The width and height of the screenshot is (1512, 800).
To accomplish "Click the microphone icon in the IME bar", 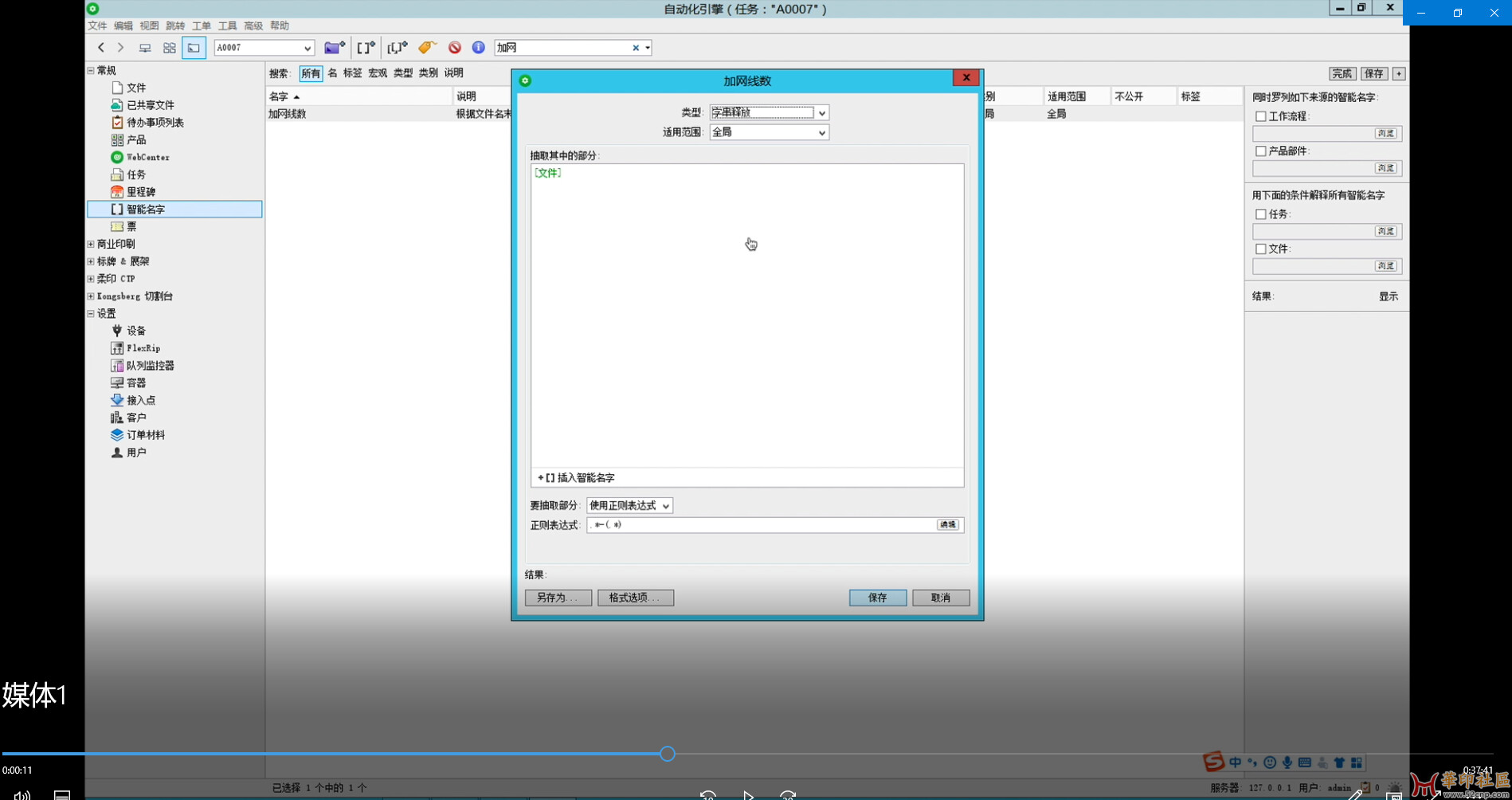I will click(x=1287, y=763).
